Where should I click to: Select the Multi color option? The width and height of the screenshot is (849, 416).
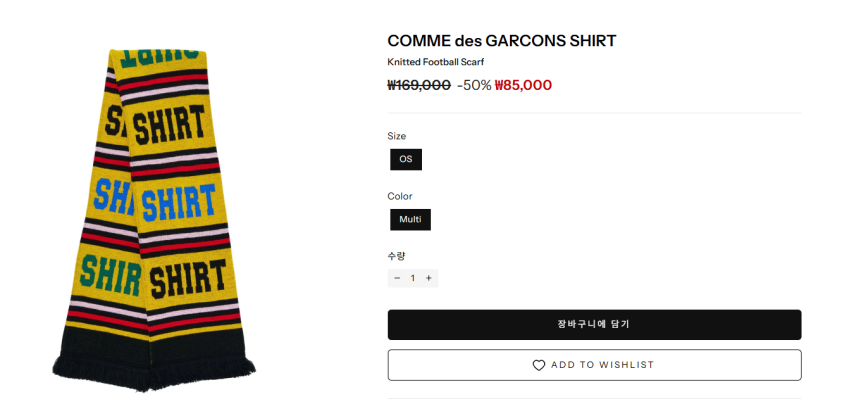(x=410, y=219)
